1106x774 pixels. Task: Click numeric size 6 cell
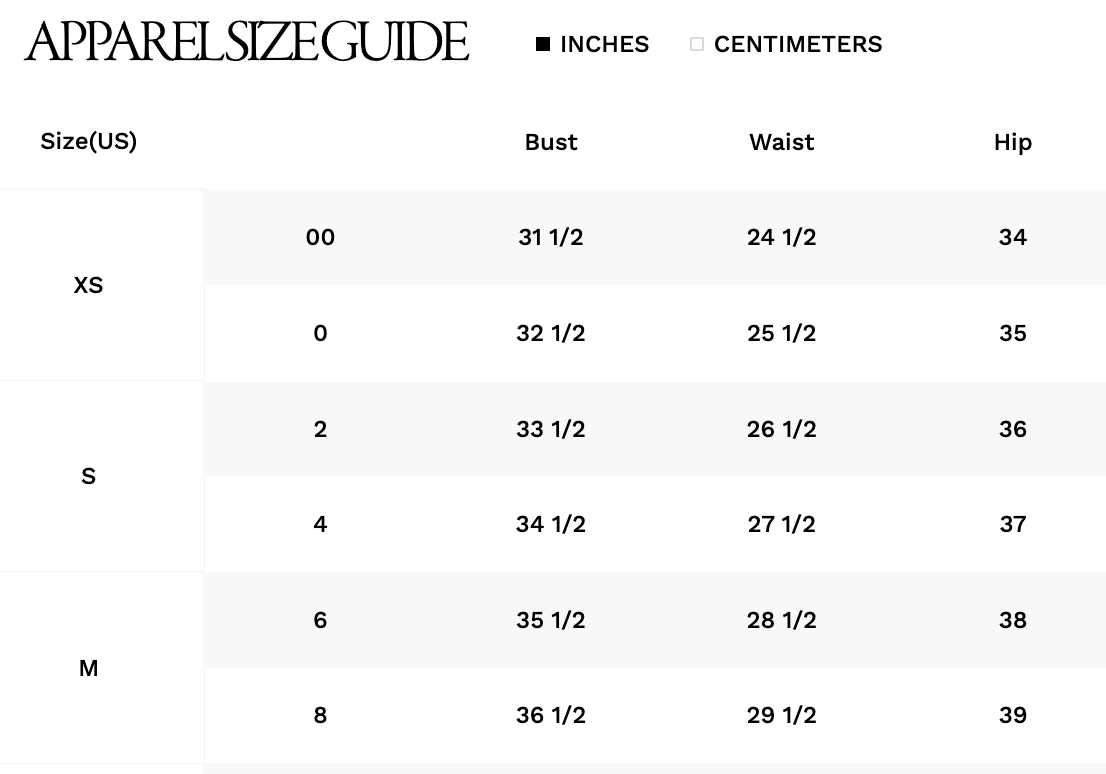[x=320, y=620]
